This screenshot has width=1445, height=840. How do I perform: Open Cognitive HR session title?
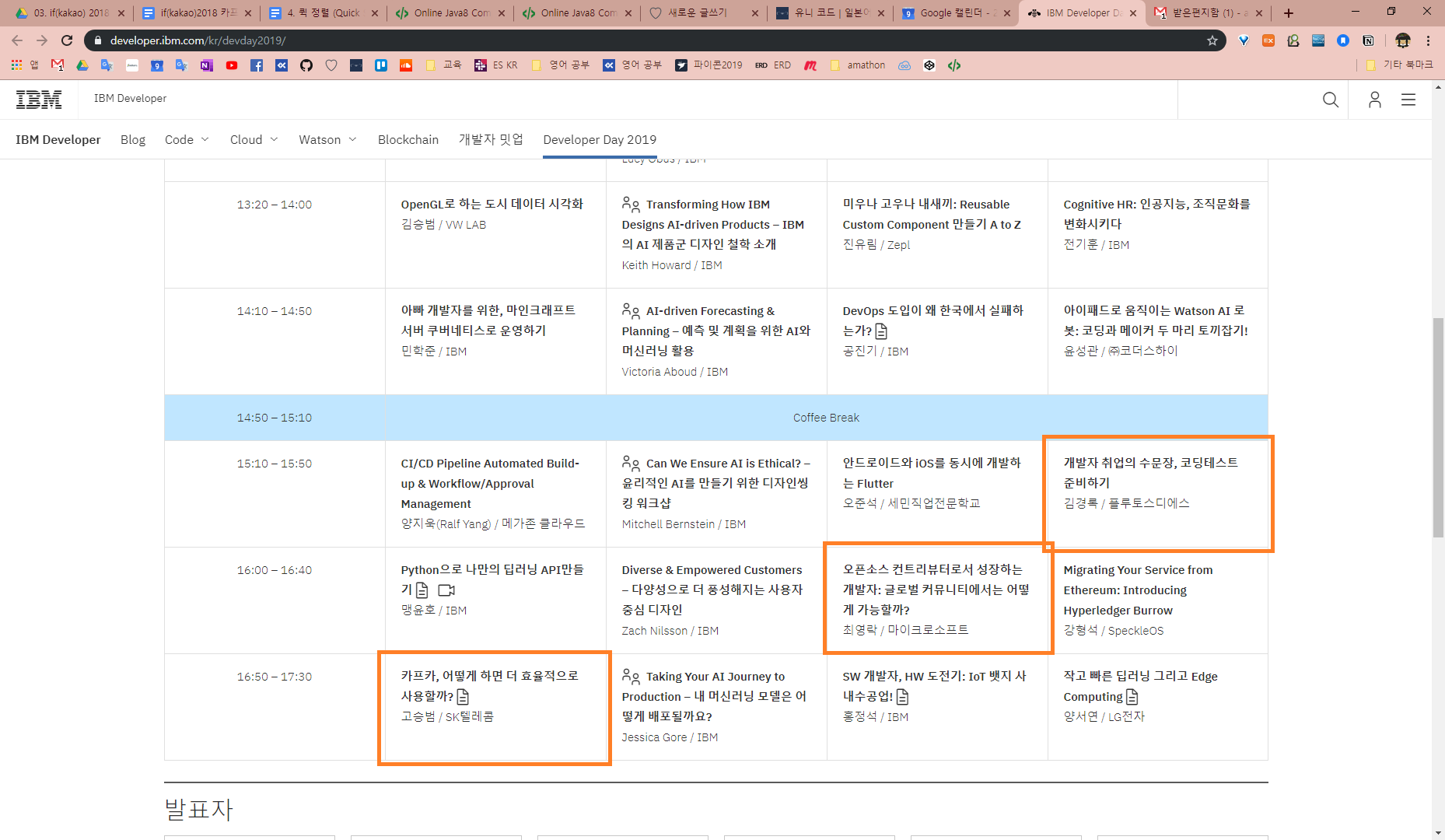[1156, 214]
